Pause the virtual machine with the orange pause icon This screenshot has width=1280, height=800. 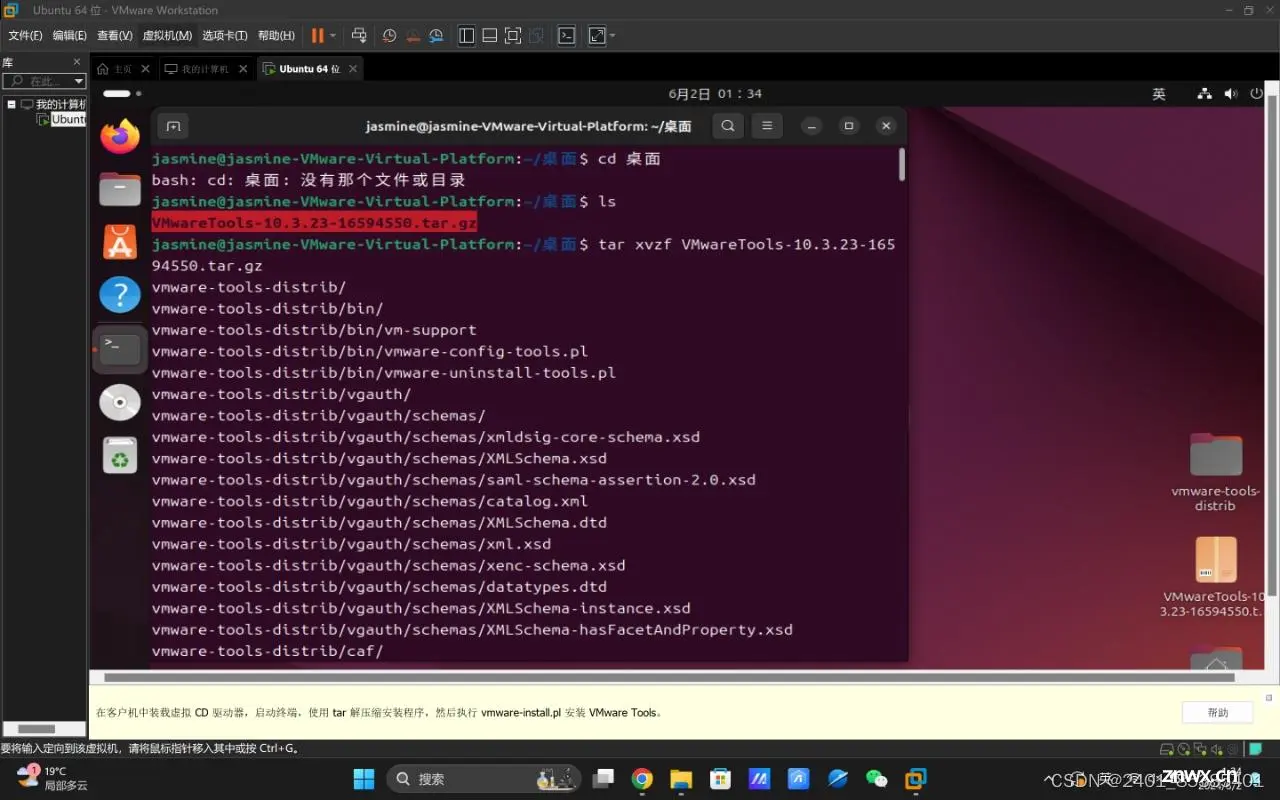[317, 35]
